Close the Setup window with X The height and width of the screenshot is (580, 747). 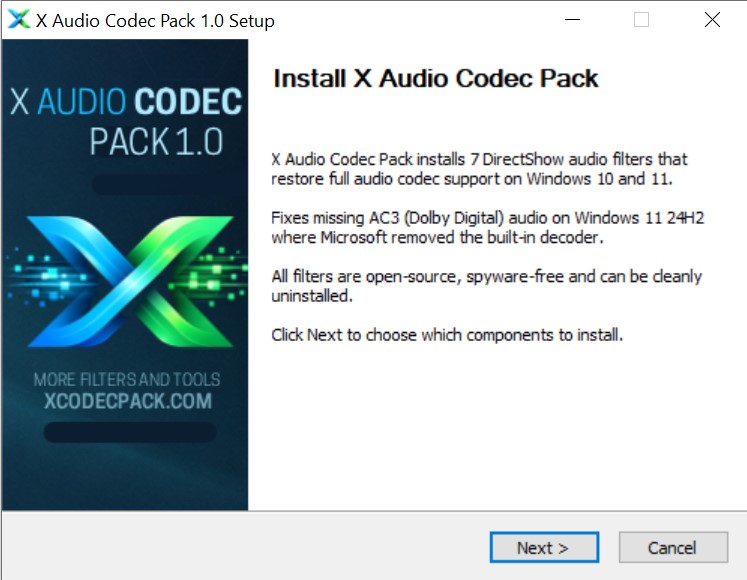tap(712, 20)
